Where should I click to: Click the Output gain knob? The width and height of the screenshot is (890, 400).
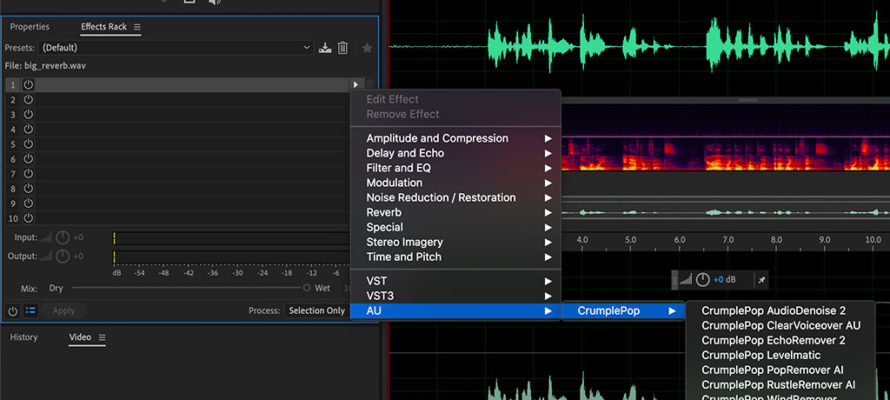(x=62, y=256)
